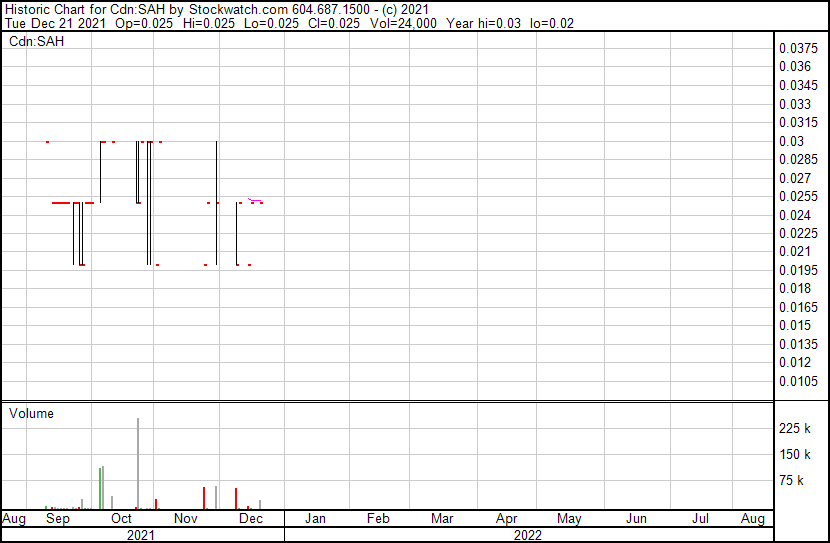Click the red volume bar in mid November
Image resolution: width=830 pixels, height=543 pixels.
[x=204, y=498]
